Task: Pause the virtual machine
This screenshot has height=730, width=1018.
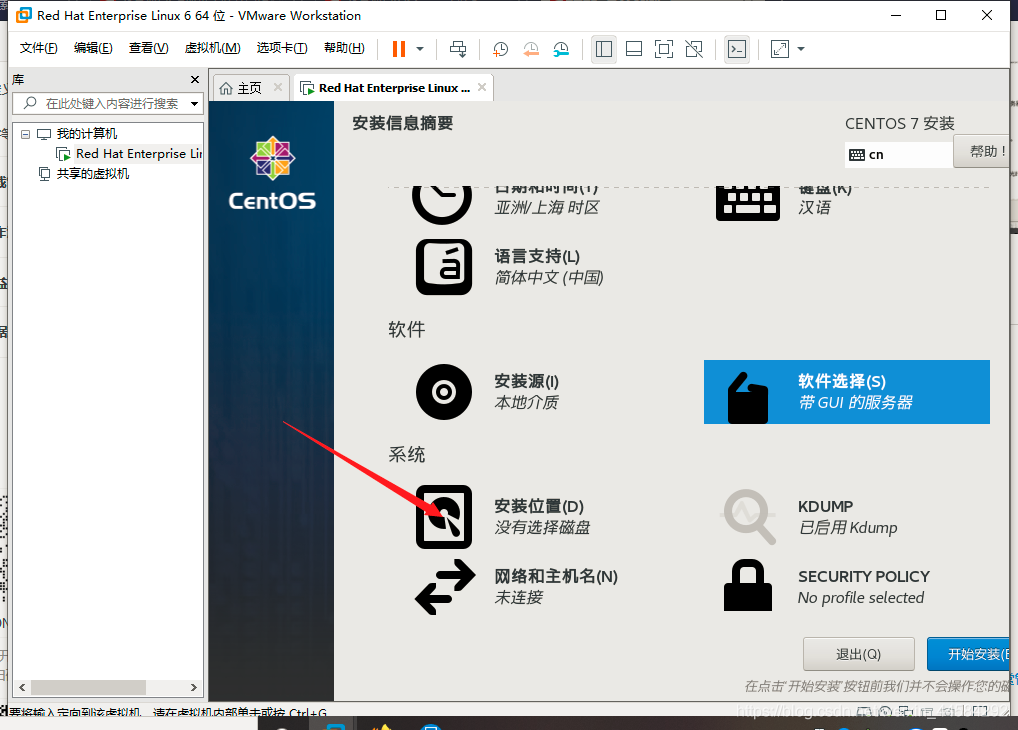Action: (399, 49)
